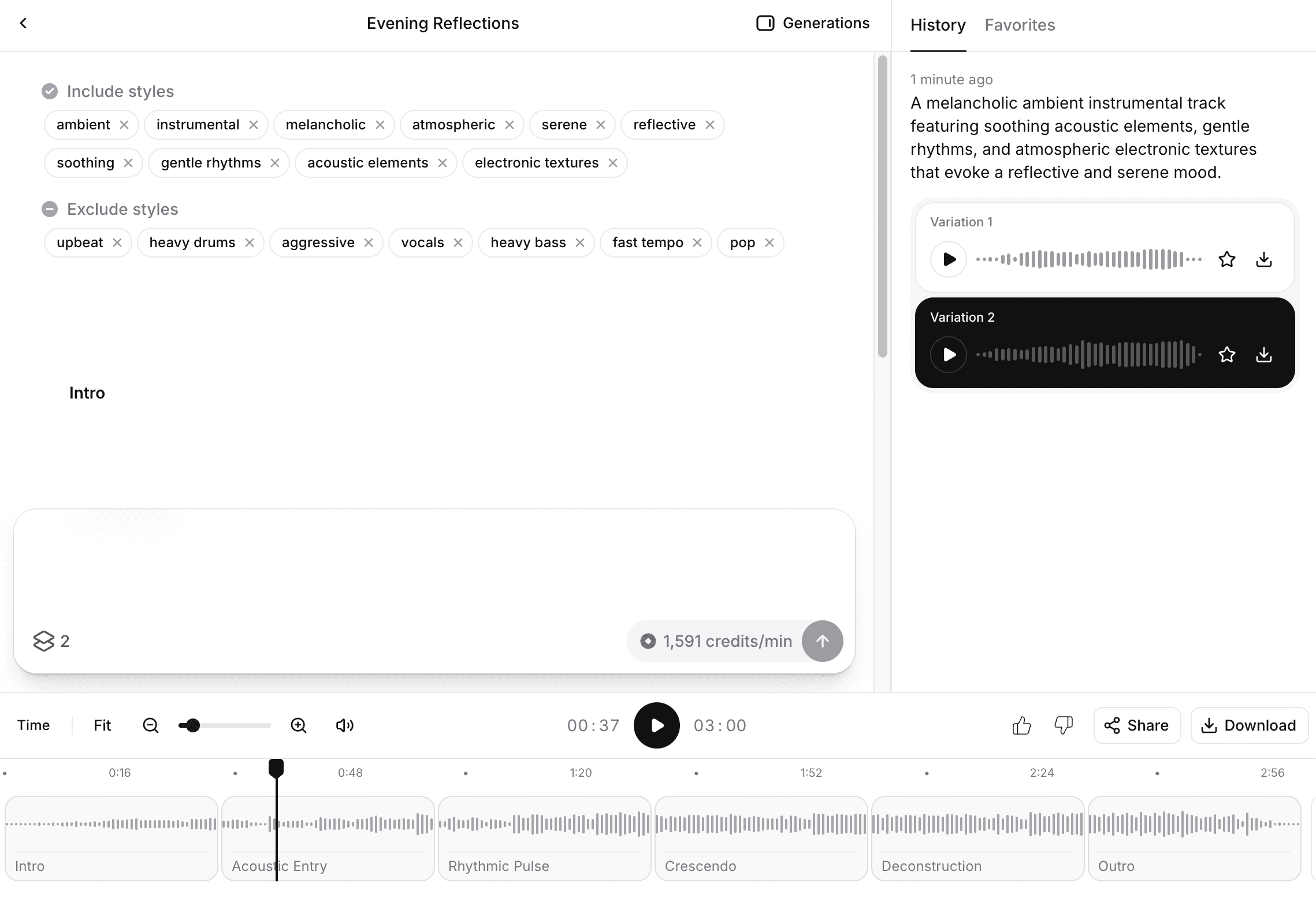This screenshot has height=901, width=1316.
Task: Favorite Variation 1 with star icon
Action: 1226,259
